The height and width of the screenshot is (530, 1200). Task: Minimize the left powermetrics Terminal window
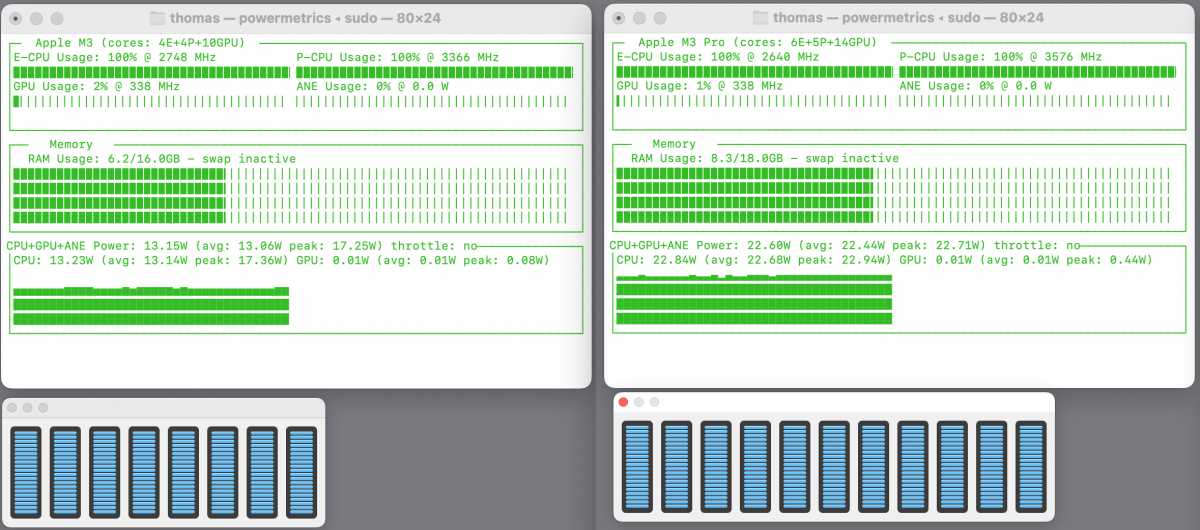(x=36, y=18)
